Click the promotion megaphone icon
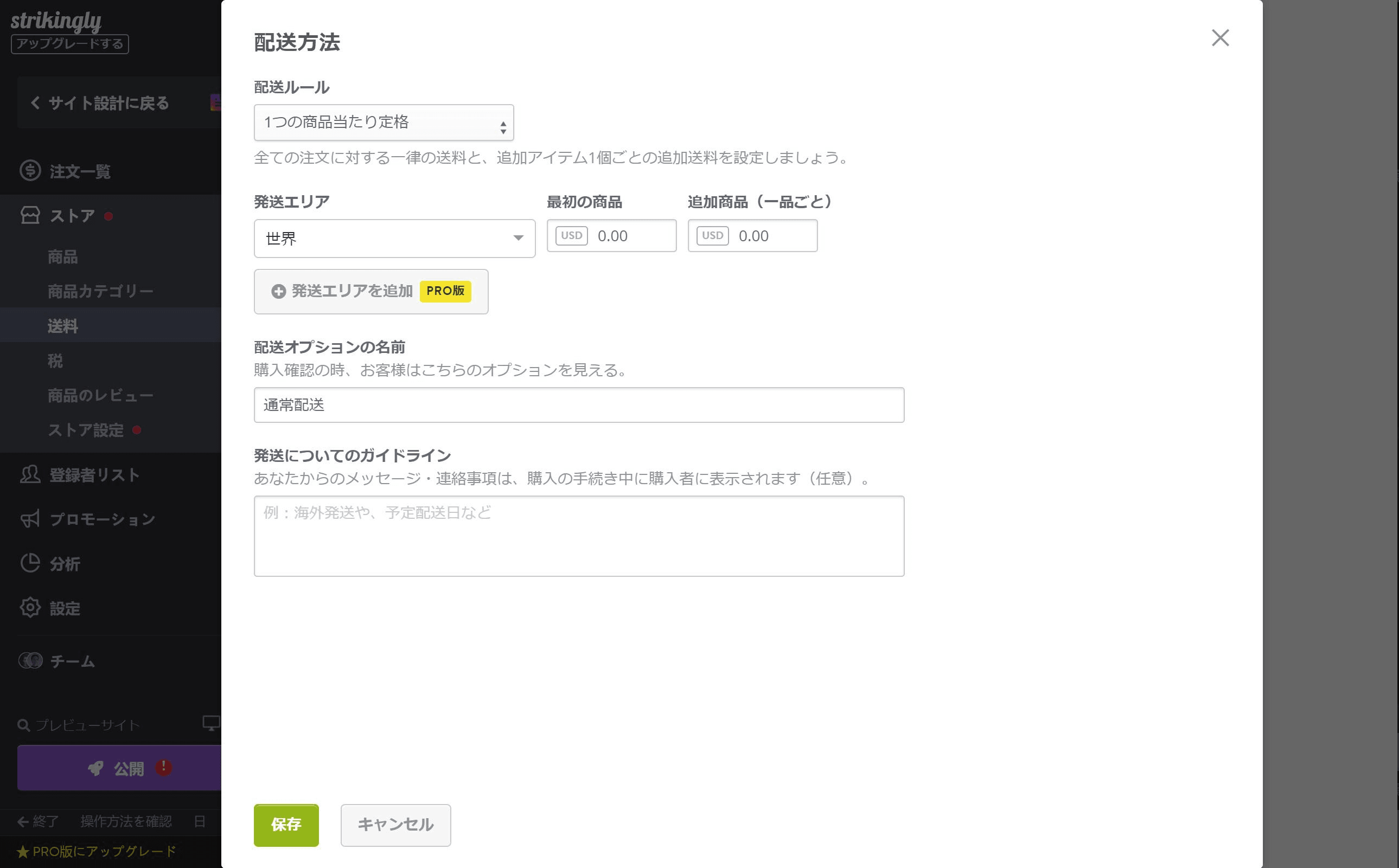This screenshot has width=1399, height=868. pyautogui.click(x=30, y=519)
